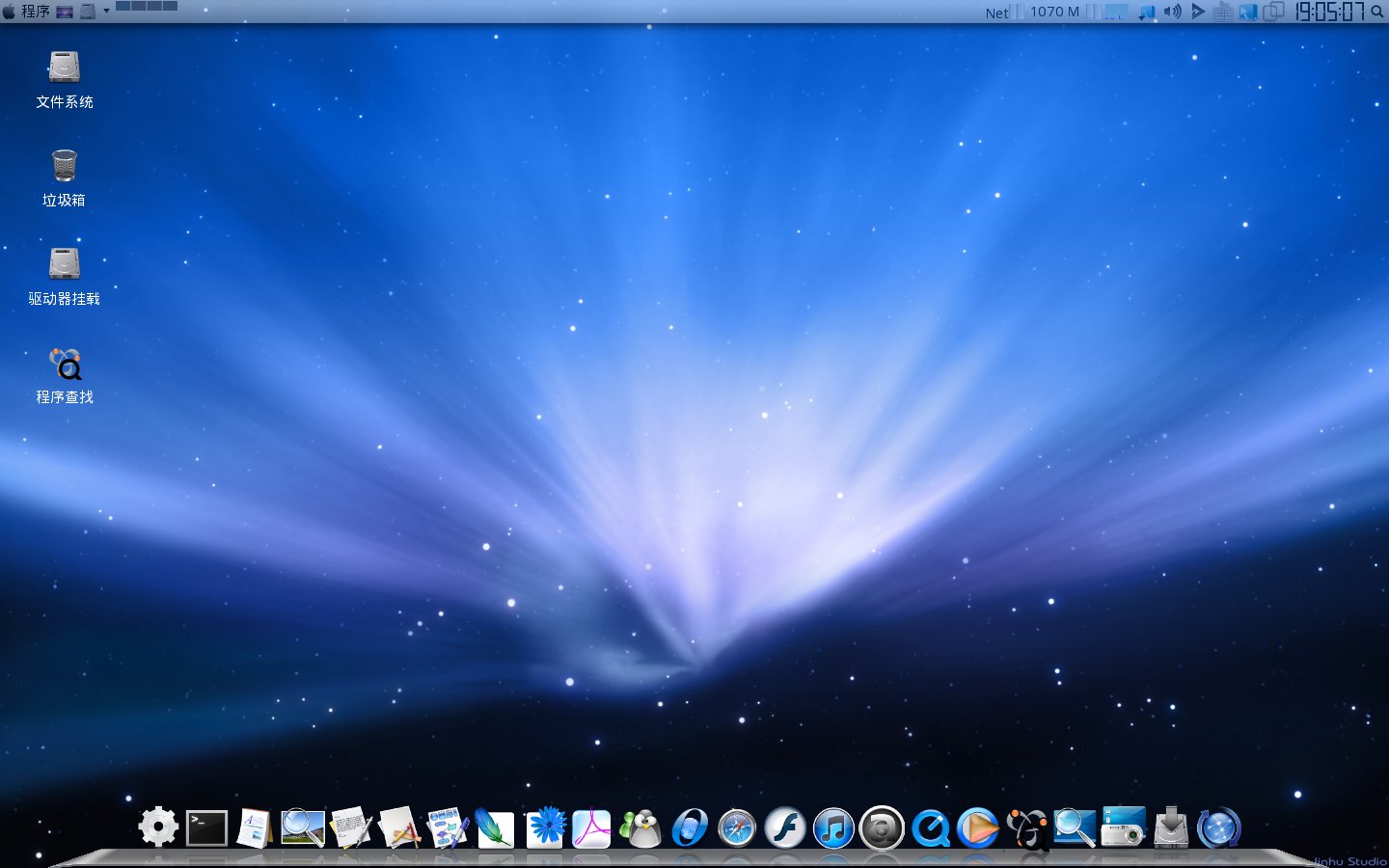Switch to the last workspace in the pager
This screenshot has width=1389, height=868.
(x=170, y=5)
